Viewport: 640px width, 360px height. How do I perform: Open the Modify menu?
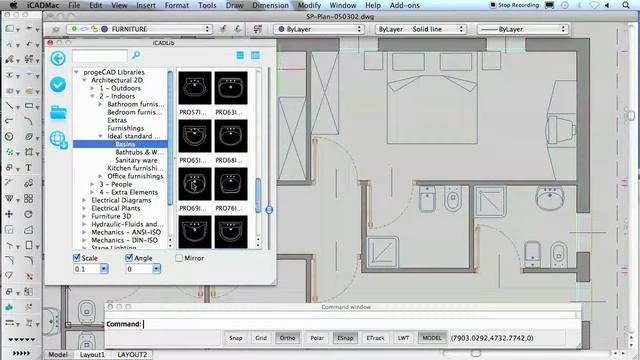pyautogui.click(x=309, y=5)
